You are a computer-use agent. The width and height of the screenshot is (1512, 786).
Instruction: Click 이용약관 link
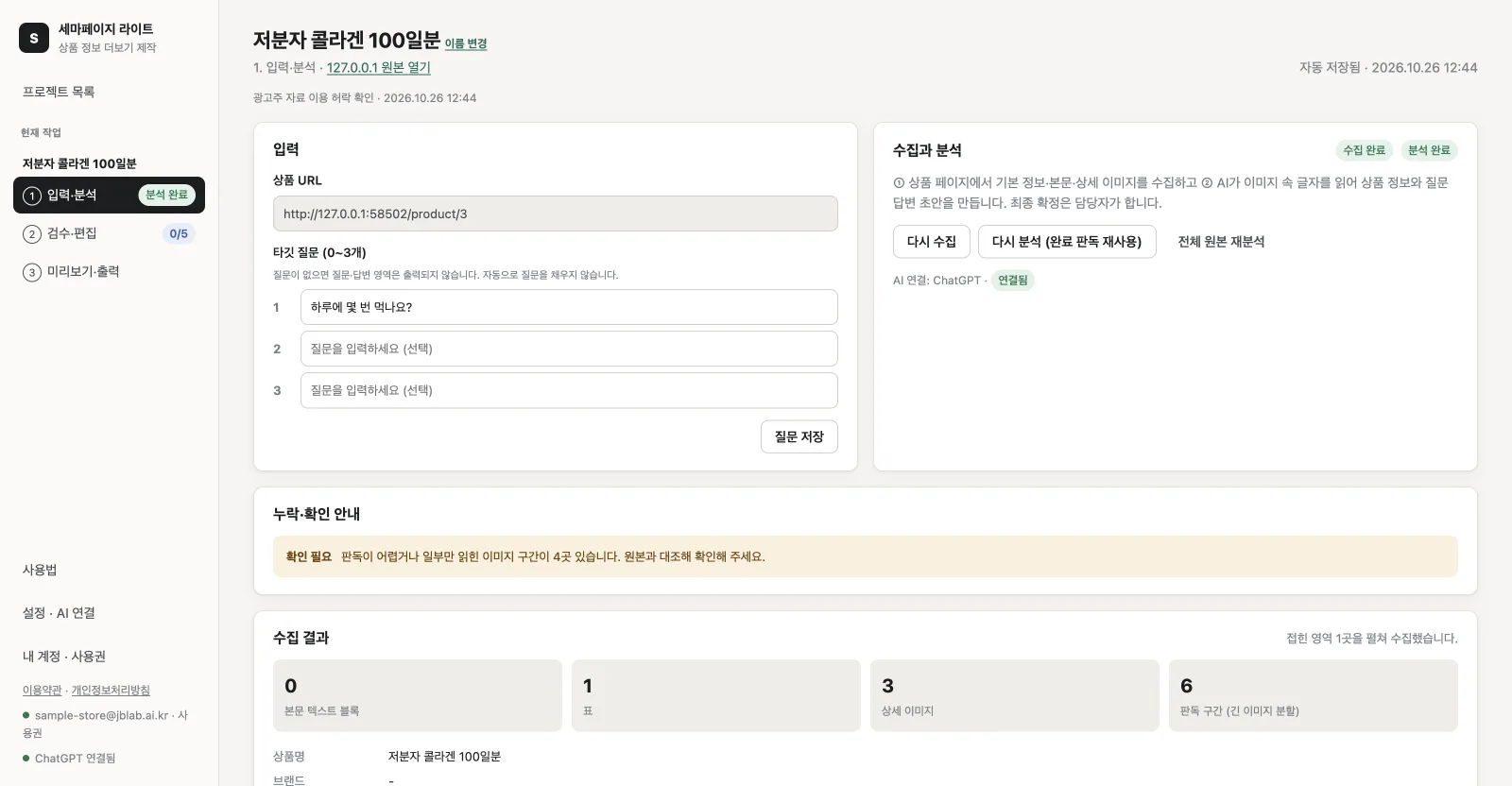[x=42, y=691]
